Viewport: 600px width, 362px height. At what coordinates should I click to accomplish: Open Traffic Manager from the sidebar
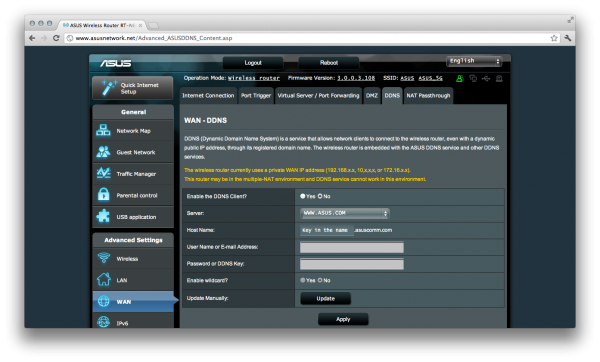pyautogui.click(x=133, y=174)
